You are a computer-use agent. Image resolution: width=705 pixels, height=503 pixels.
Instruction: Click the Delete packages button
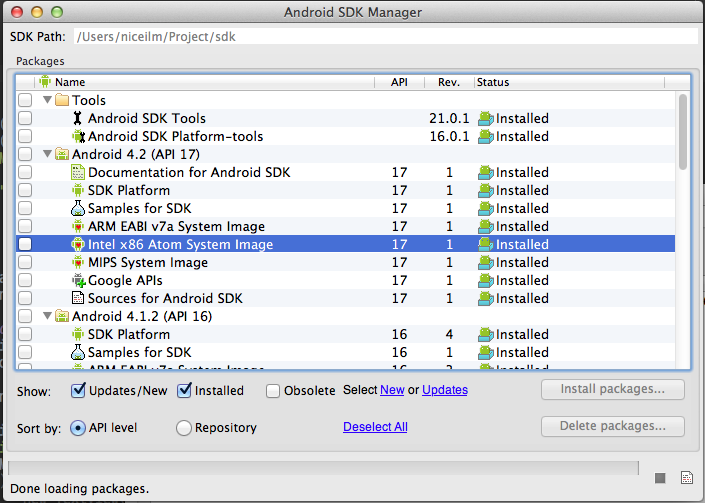click(x=613, y=426)
